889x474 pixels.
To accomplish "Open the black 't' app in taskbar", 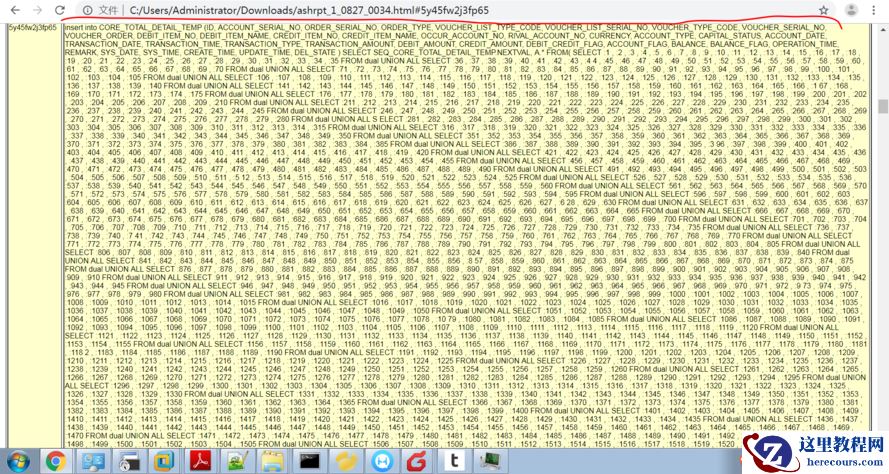I will [454, 461].
